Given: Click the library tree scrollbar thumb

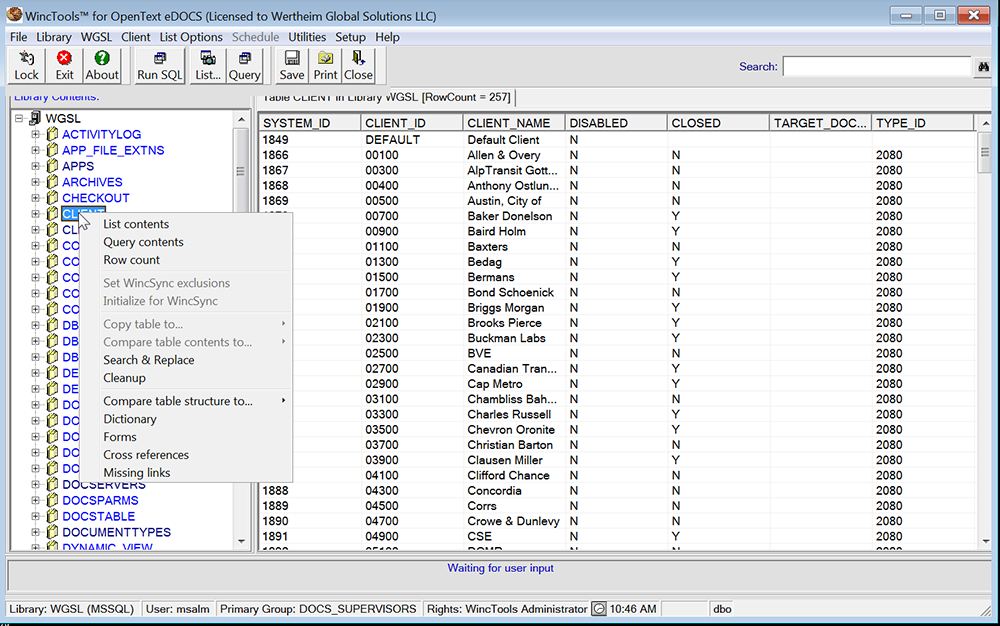Looking at the screenshot, I should pos(240,171).
